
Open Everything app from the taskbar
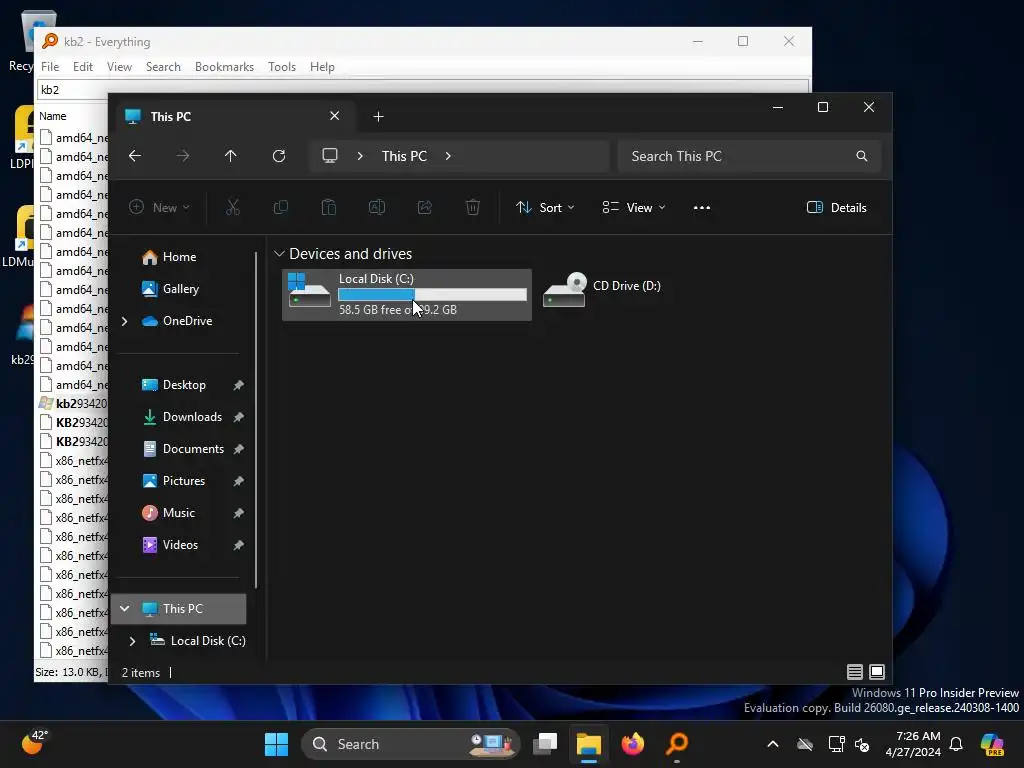[x=677, y=744]
